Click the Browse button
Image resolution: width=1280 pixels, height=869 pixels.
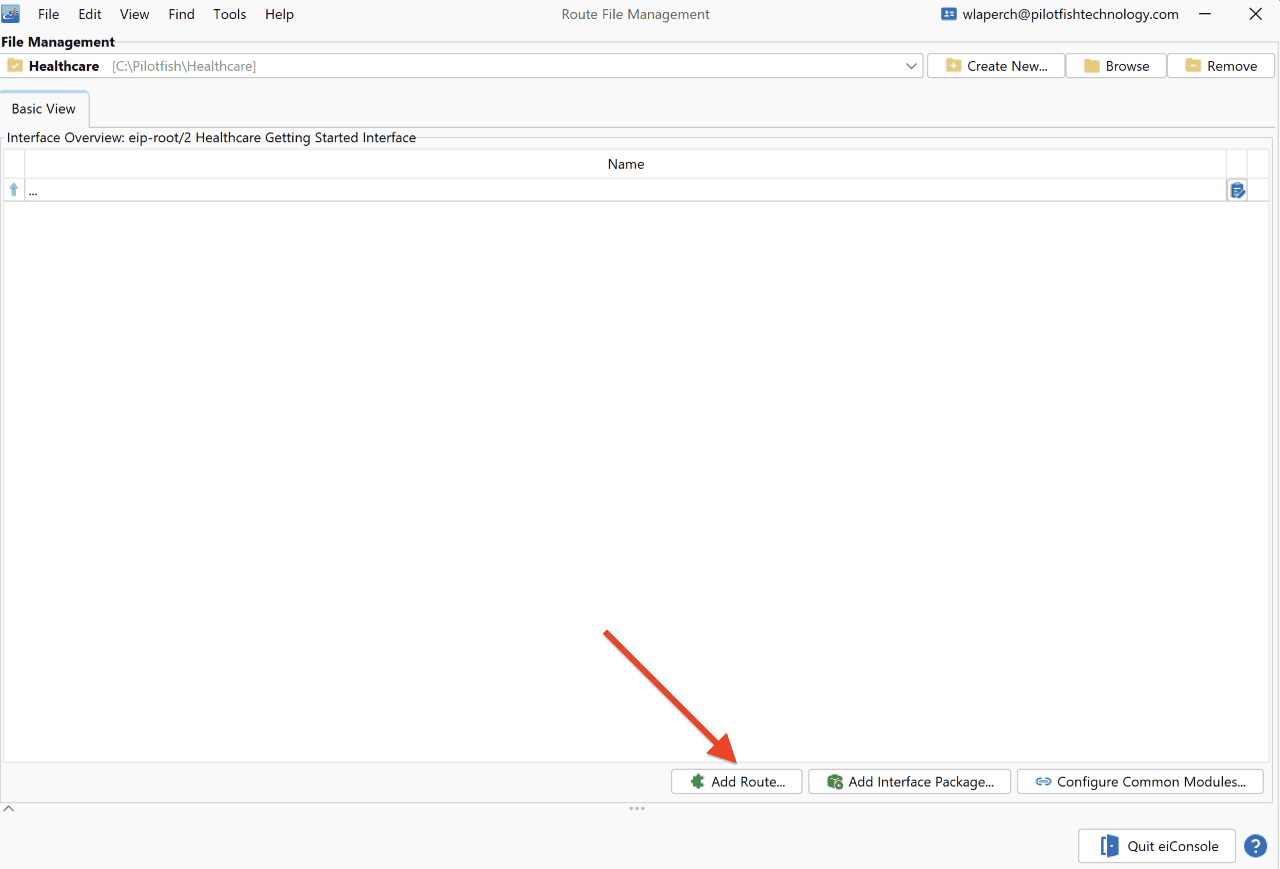(1116, 66)
